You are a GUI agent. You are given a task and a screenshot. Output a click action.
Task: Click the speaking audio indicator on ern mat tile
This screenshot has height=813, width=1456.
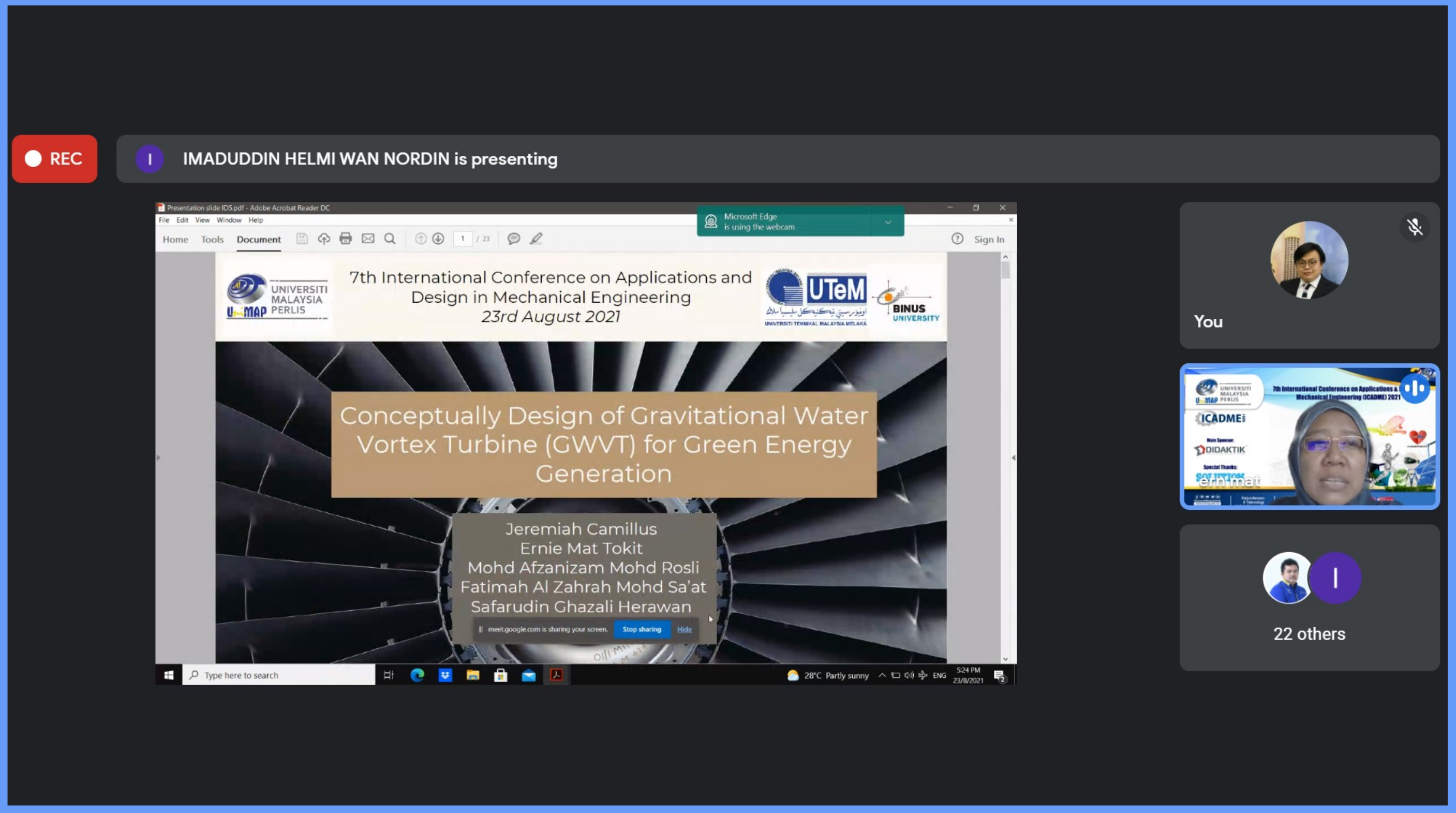[1414, 389]
